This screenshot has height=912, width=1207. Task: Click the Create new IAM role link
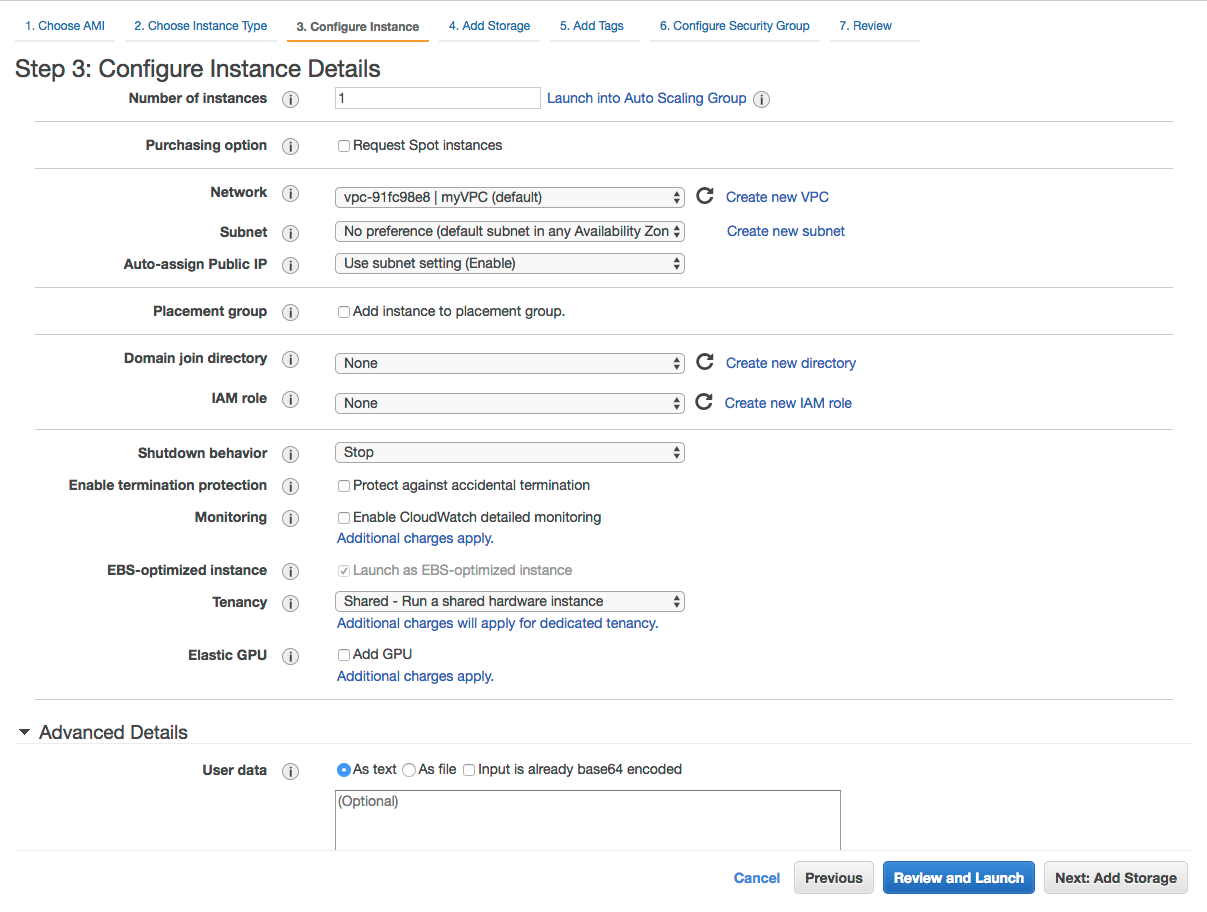(789, 403)
